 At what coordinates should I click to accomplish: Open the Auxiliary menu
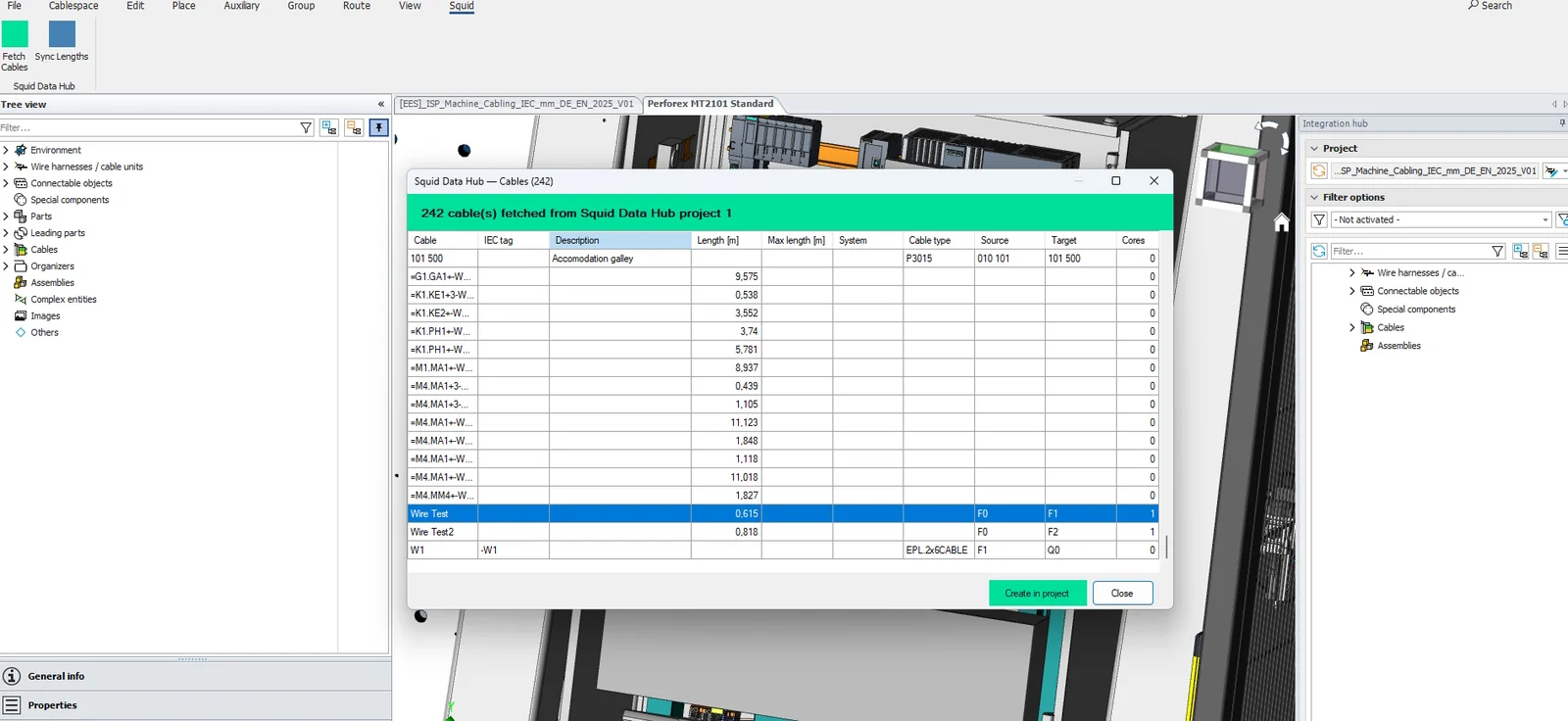point(242,6)
